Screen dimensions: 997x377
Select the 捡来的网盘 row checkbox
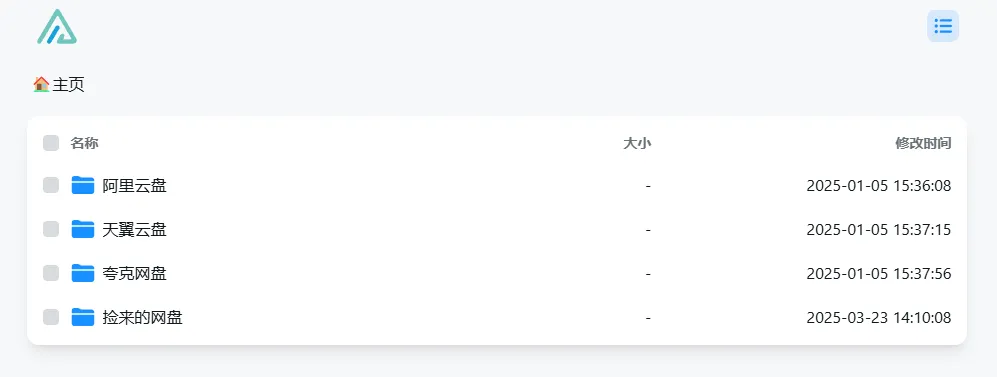pyautogui.click(x=51, y=317)
